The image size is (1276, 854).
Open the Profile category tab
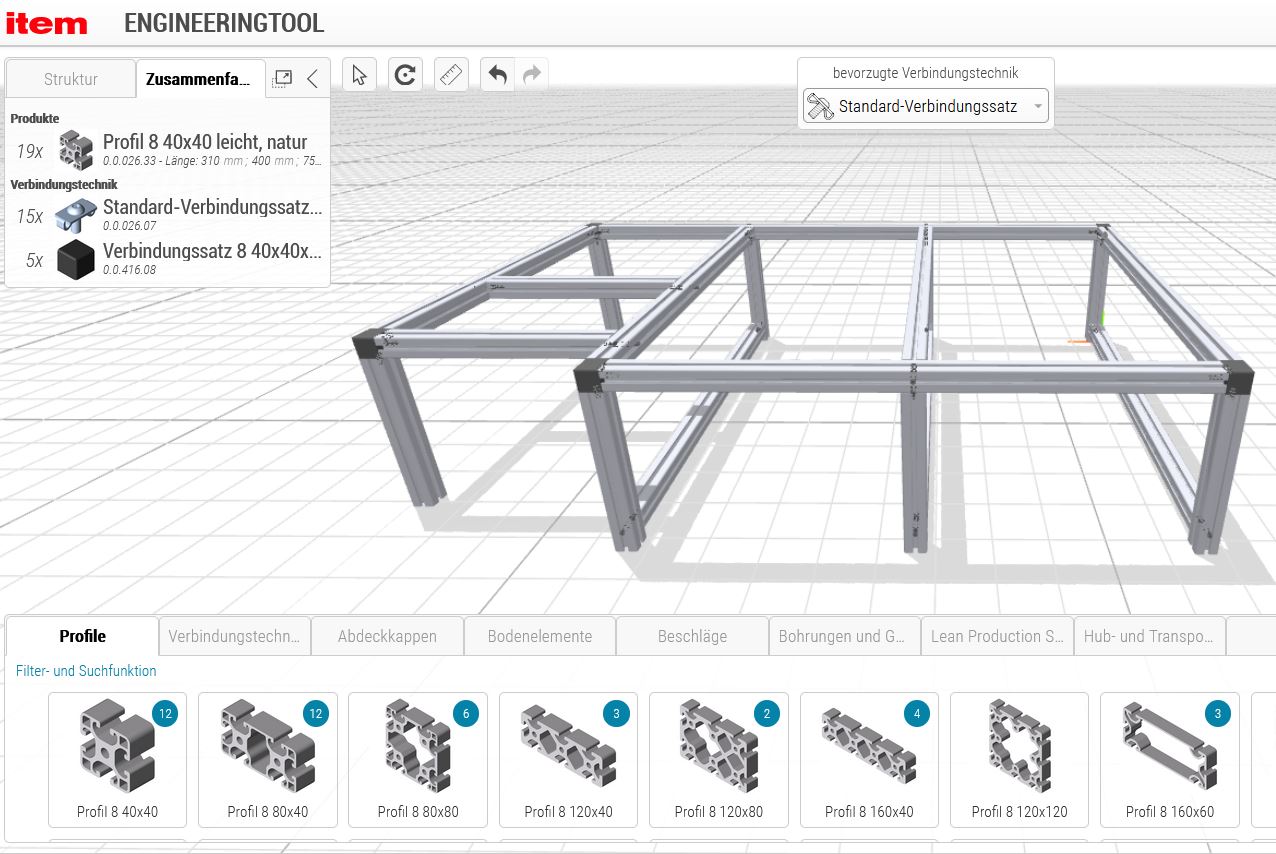click(x=83, y=636)
